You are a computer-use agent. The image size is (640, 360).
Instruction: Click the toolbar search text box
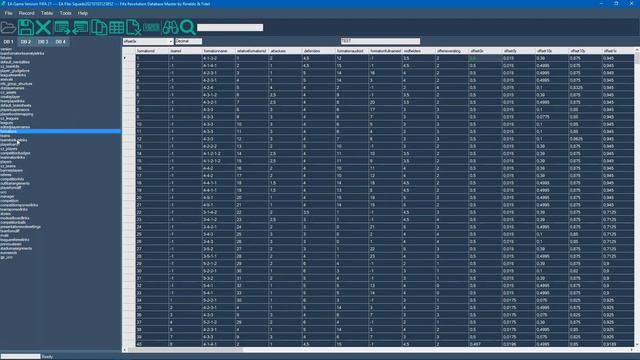click(230, 27)
